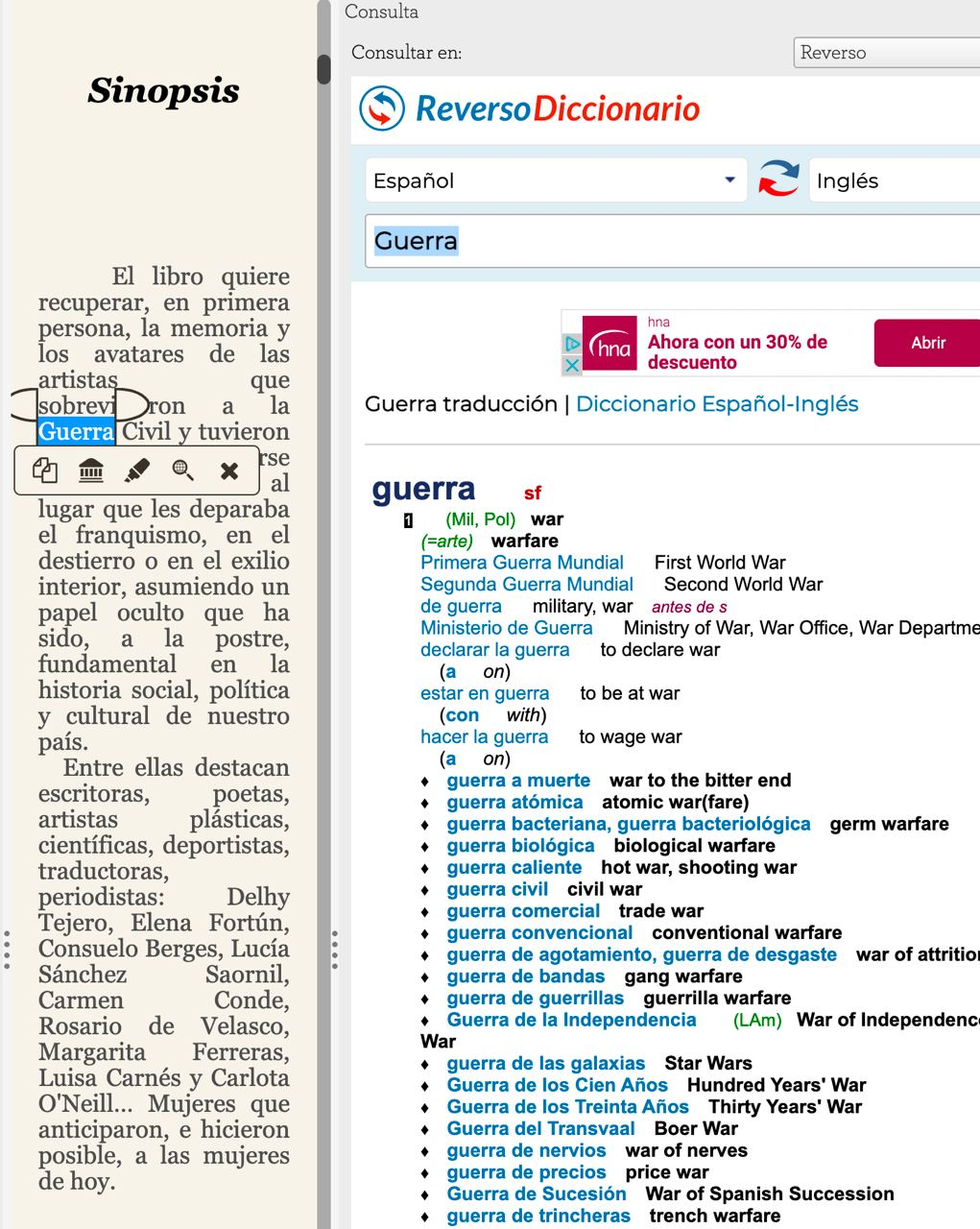The width and height of the screenshot is (980, 1229).
Task: Open the Inglés target language dropdown
Action: tap(895, 181)
